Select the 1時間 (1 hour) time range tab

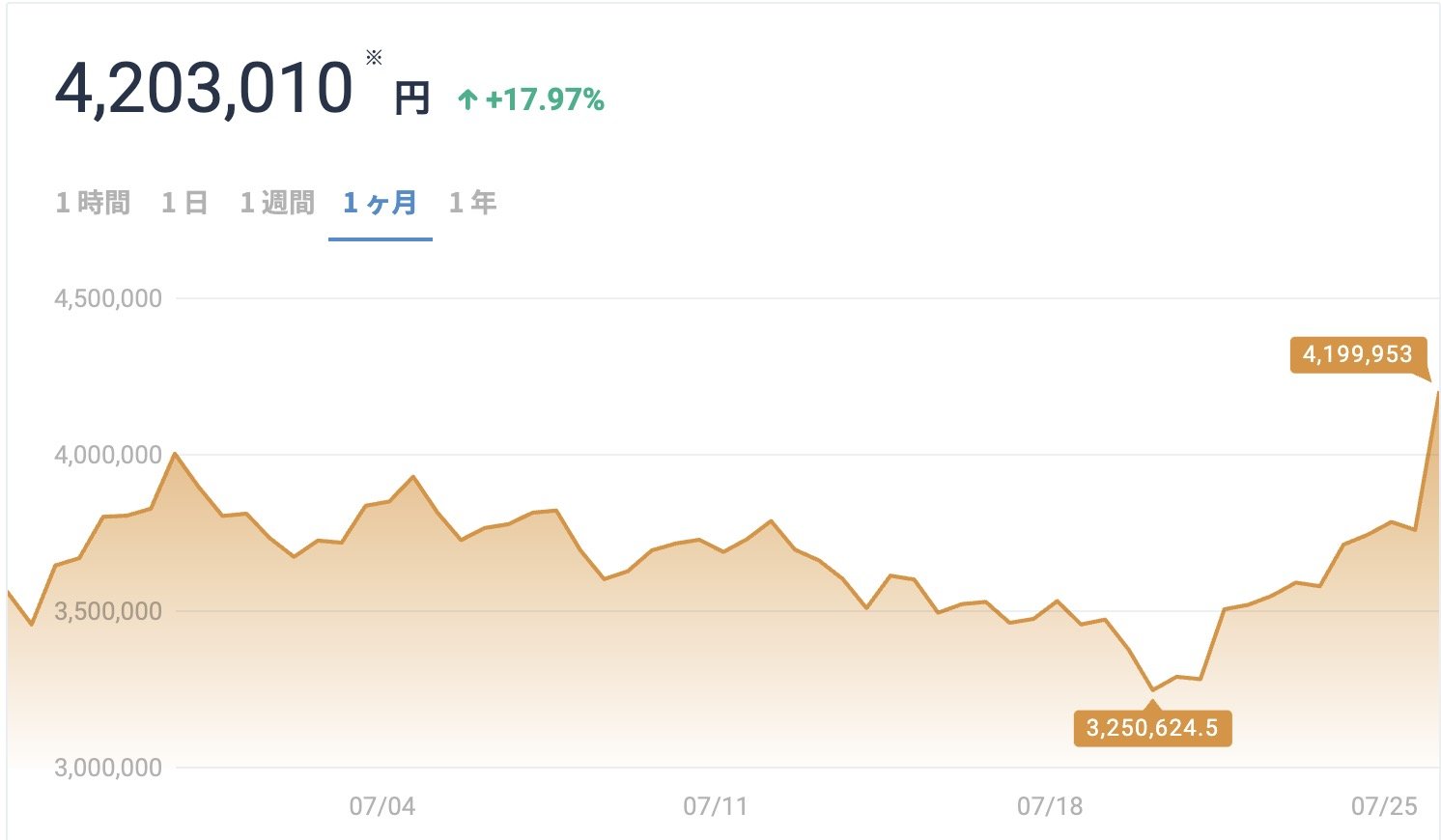(x=94, y=202)
